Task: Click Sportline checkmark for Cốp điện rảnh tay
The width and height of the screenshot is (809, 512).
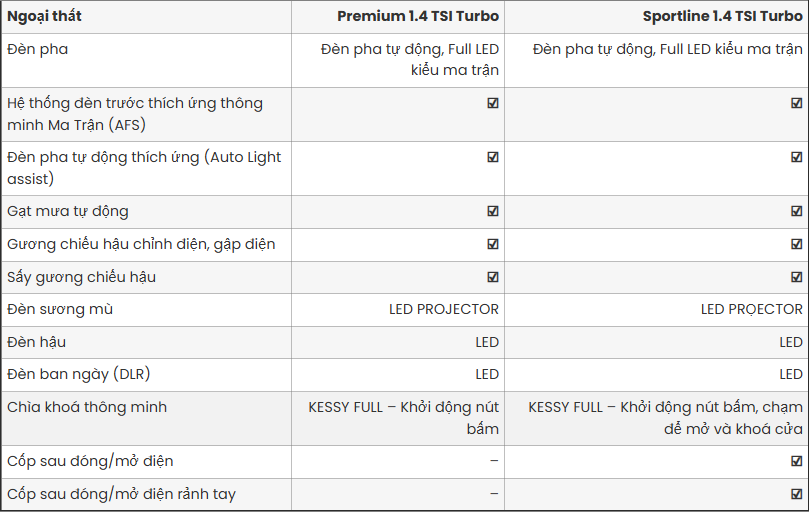Action: [x=797, y=494]
